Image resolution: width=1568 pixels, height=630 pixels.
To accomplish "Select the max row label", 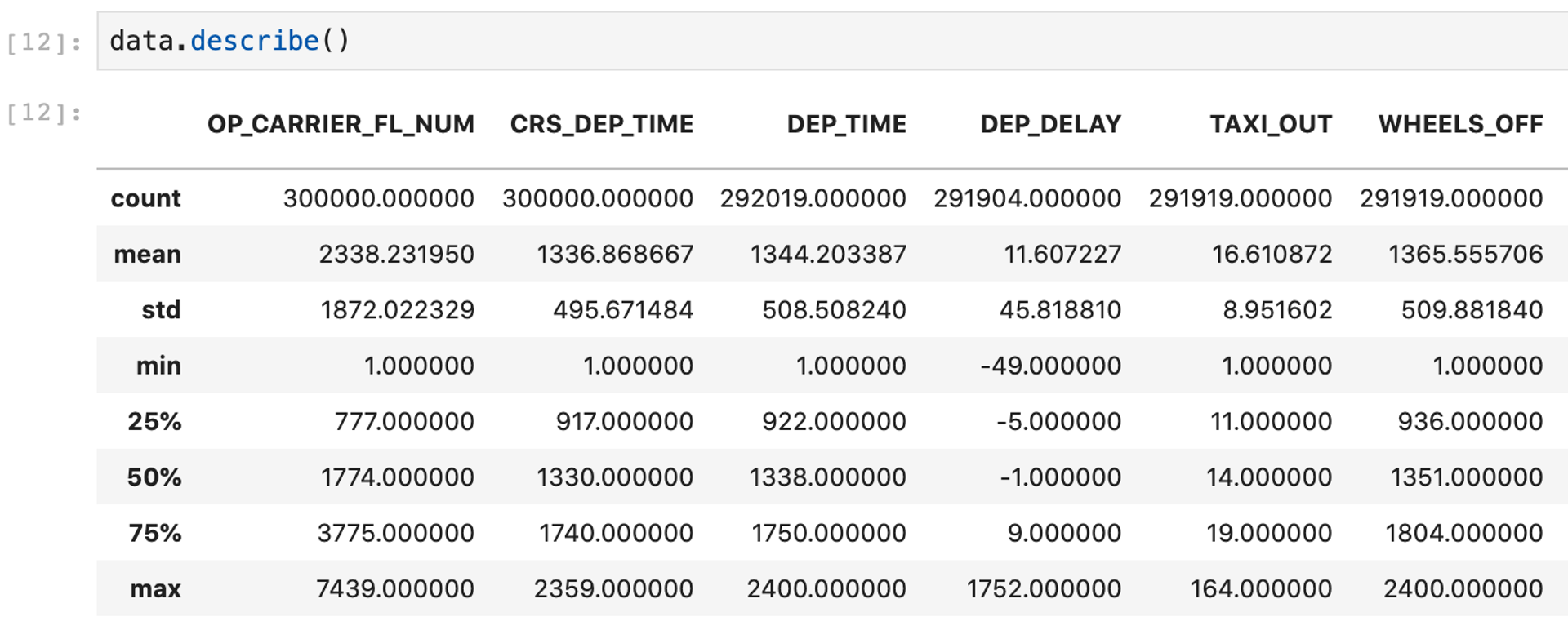I will [x=155, y=588].
